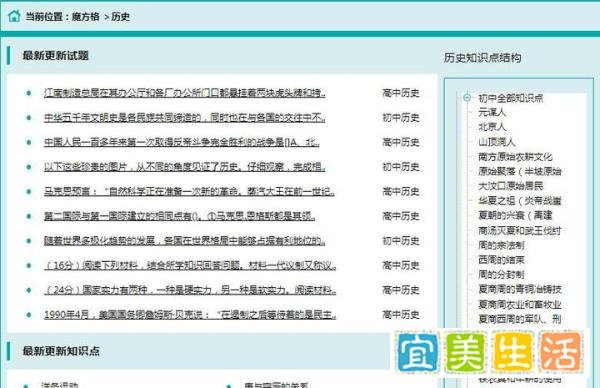Open the （16分）阅读下列材料 question

point(190,265)
